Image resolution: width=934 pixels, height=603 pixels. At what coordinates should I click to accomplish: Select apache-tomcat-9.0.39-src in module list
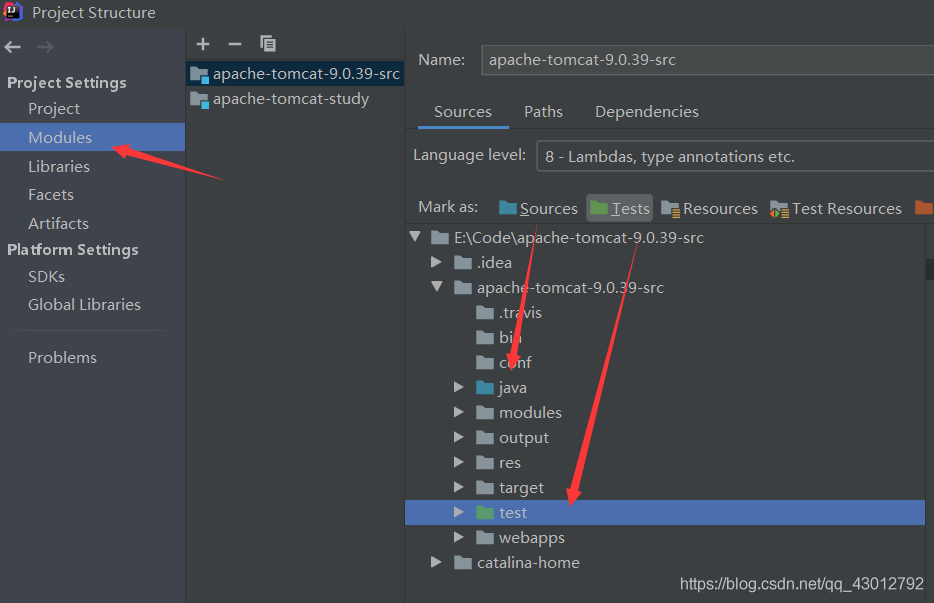(295, 74)
